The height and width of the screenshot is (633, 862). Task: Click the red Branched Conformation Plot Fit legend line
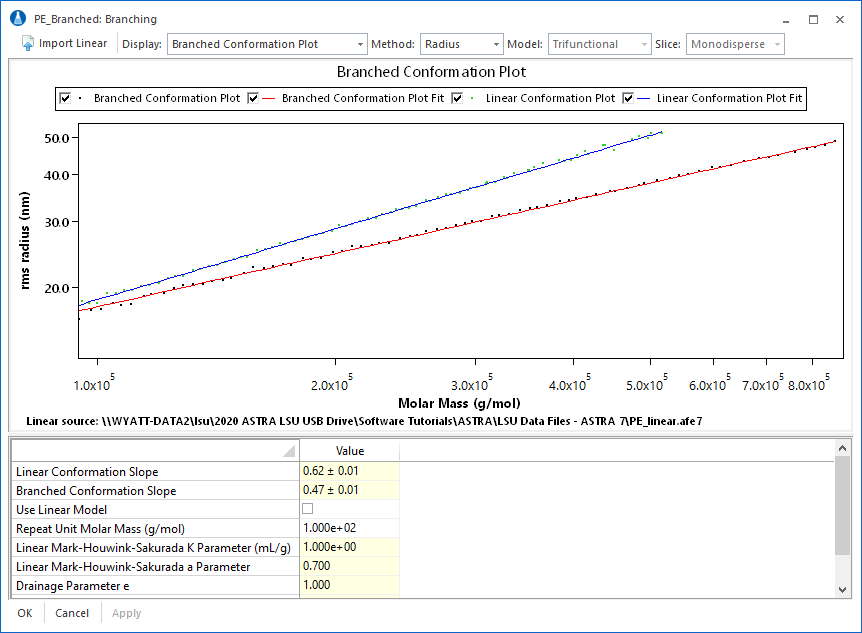tap(270, 98)
